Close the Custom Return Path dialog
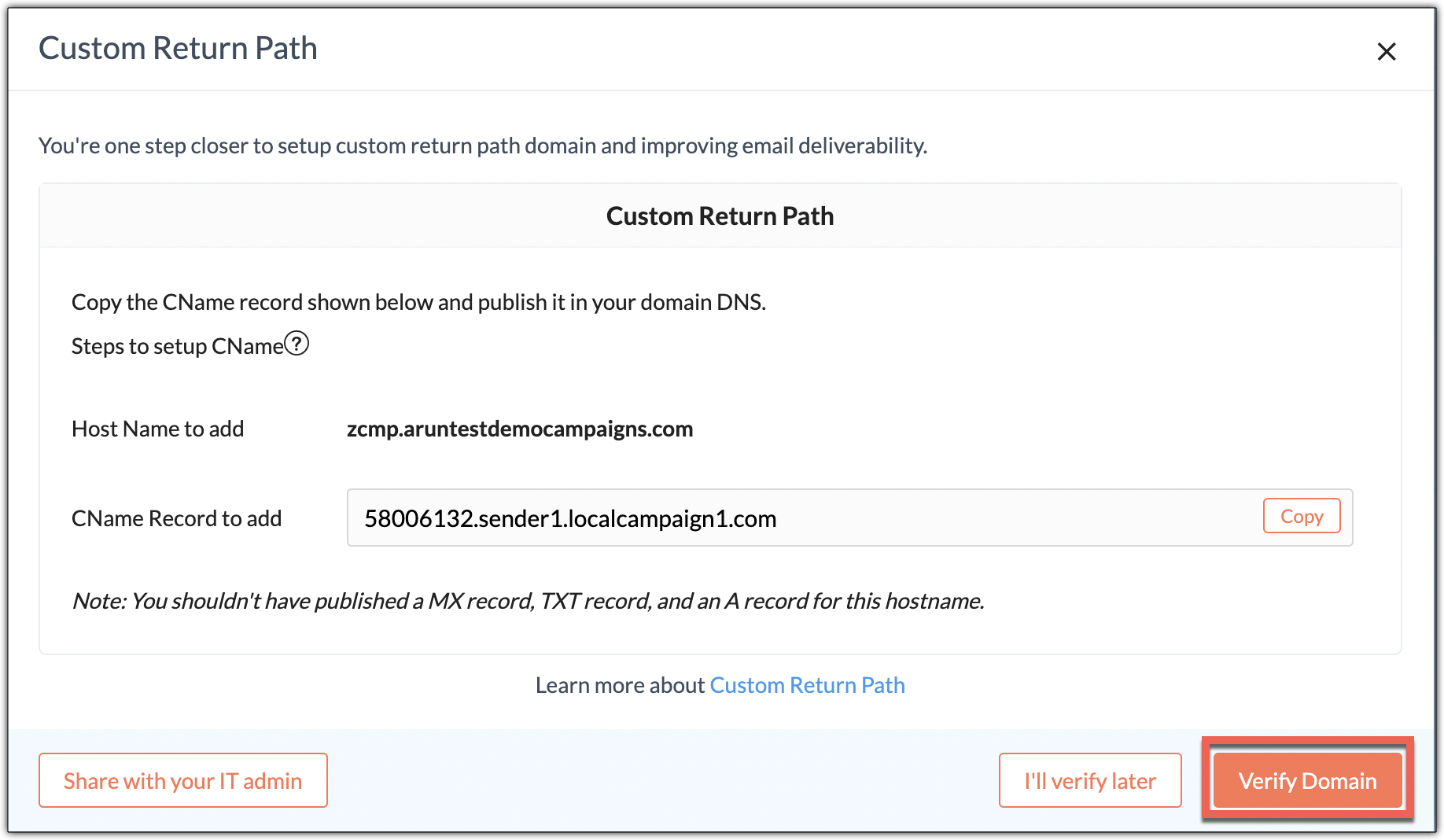This screenshot has width=1444, height=840. coord(1386,52)
